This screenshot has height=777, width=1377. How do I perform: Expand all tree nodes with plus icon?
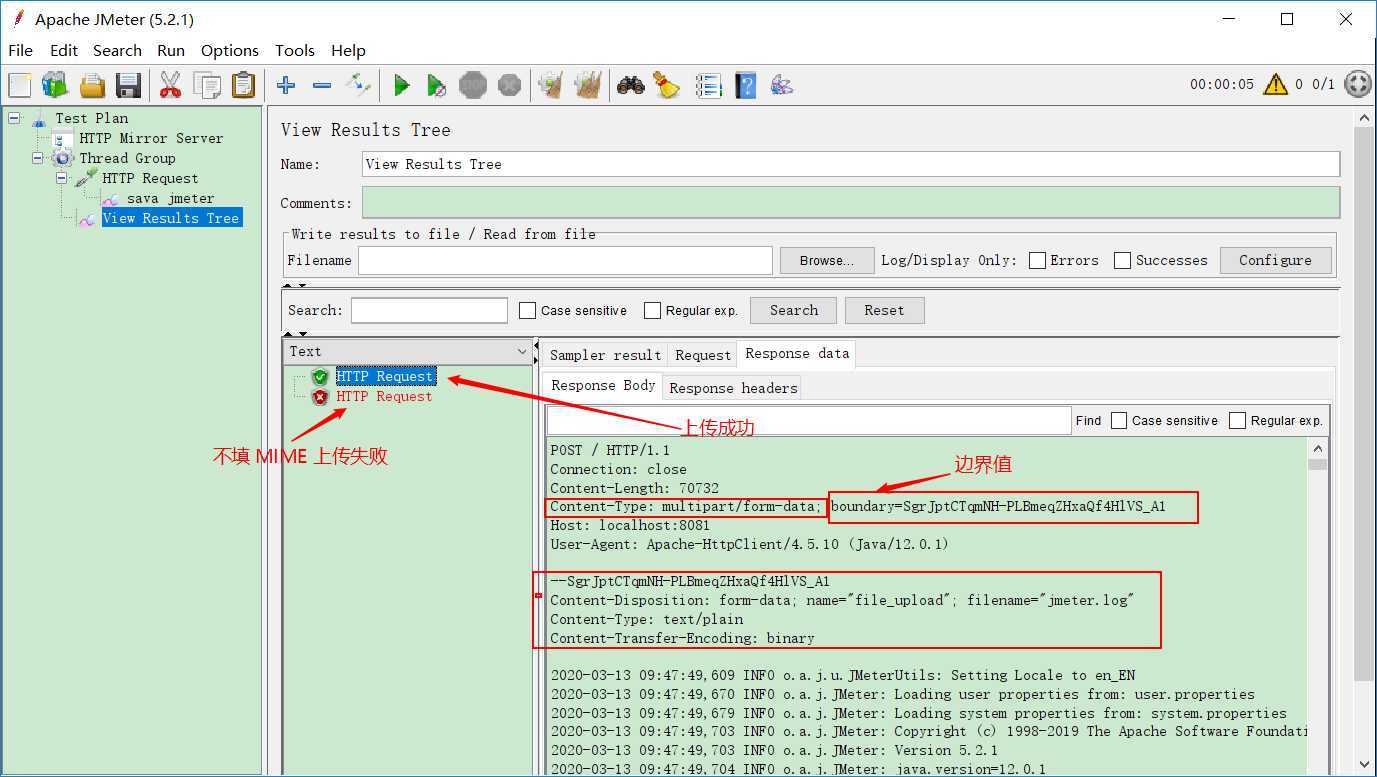click(286, 85)
